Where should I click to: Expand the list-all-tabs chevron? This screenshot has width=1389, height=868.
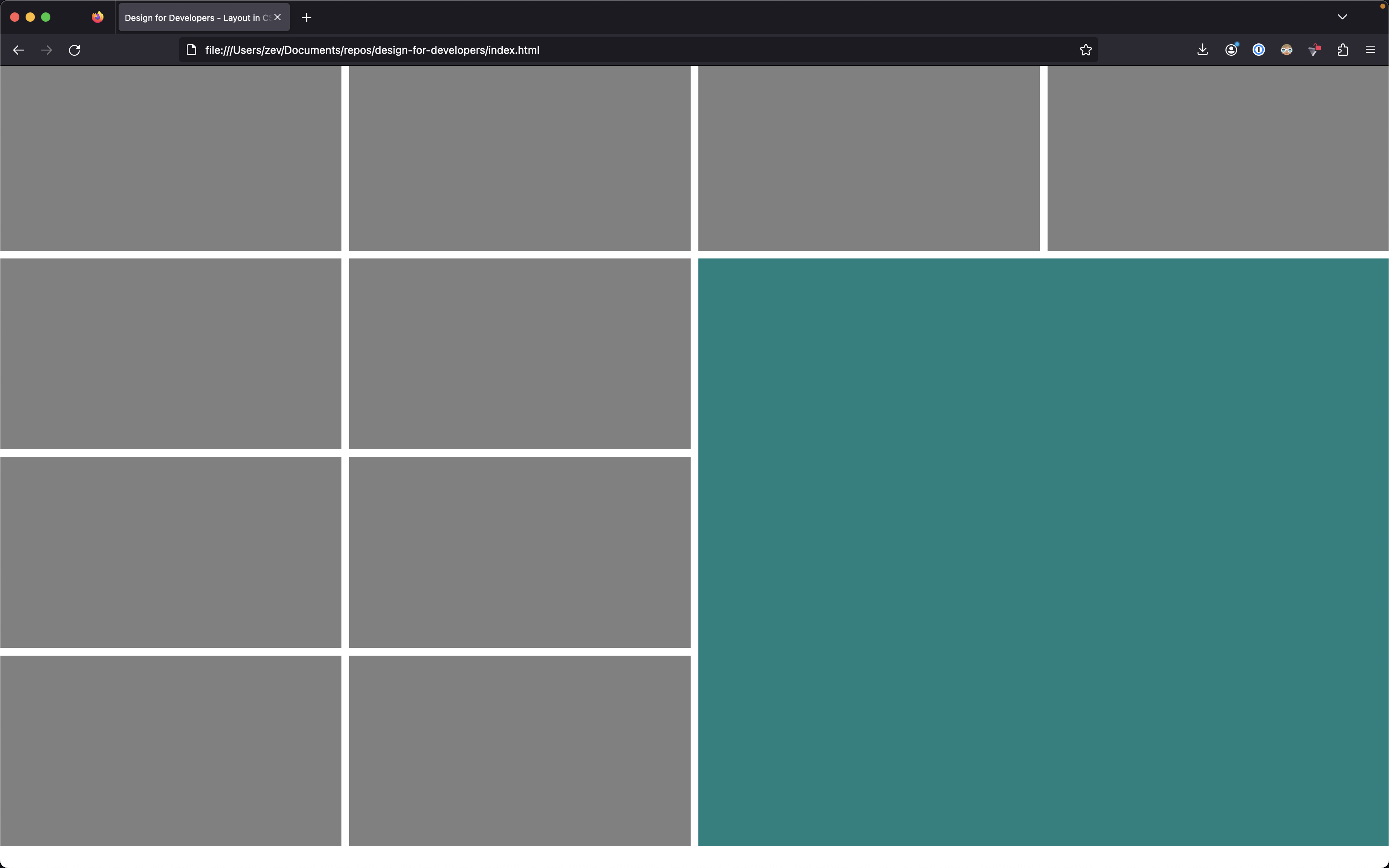pos(1342,17)
